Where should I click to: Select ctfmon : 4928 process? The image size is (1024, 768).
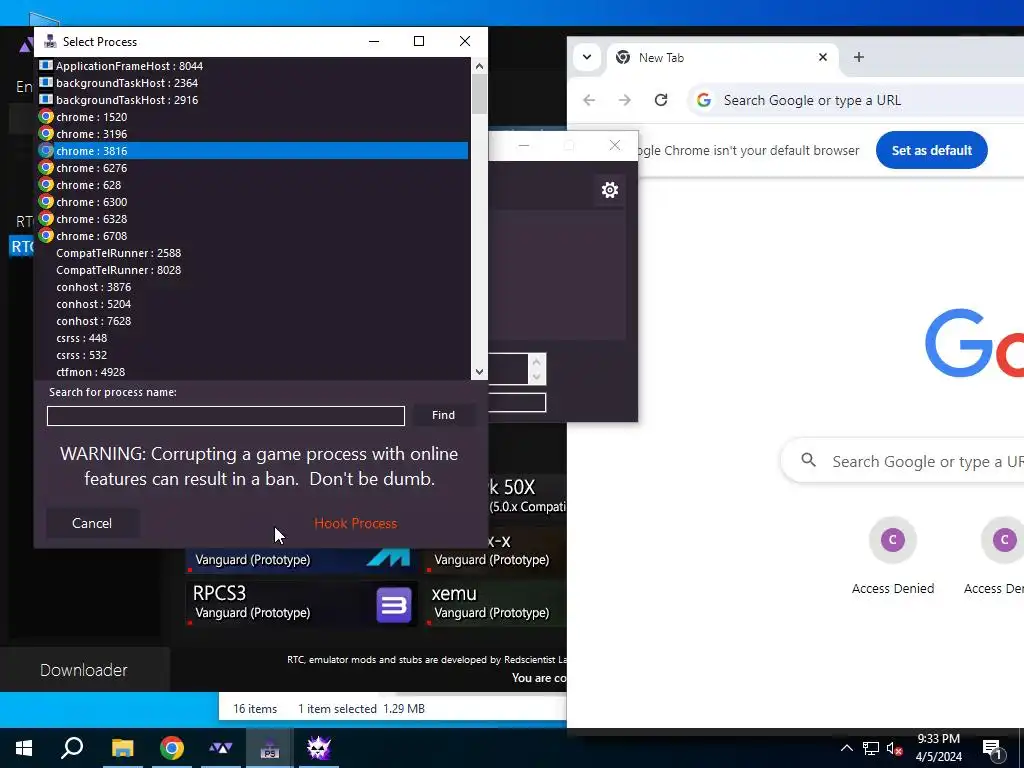pyautogui.click(x=253, y=372)
